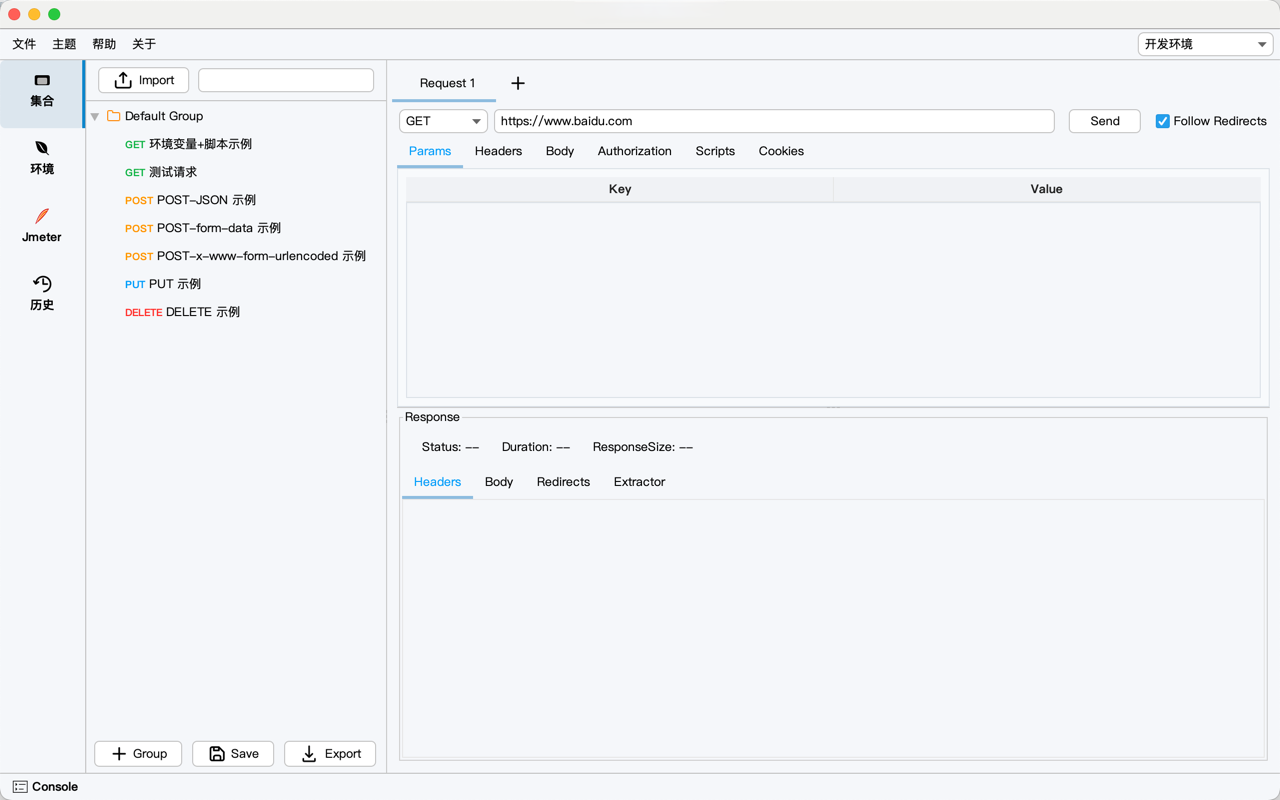Open the 开发环境 environment dropdown
The image size is (1280, 800).
pyautogui.click(x=1205, y=44)
